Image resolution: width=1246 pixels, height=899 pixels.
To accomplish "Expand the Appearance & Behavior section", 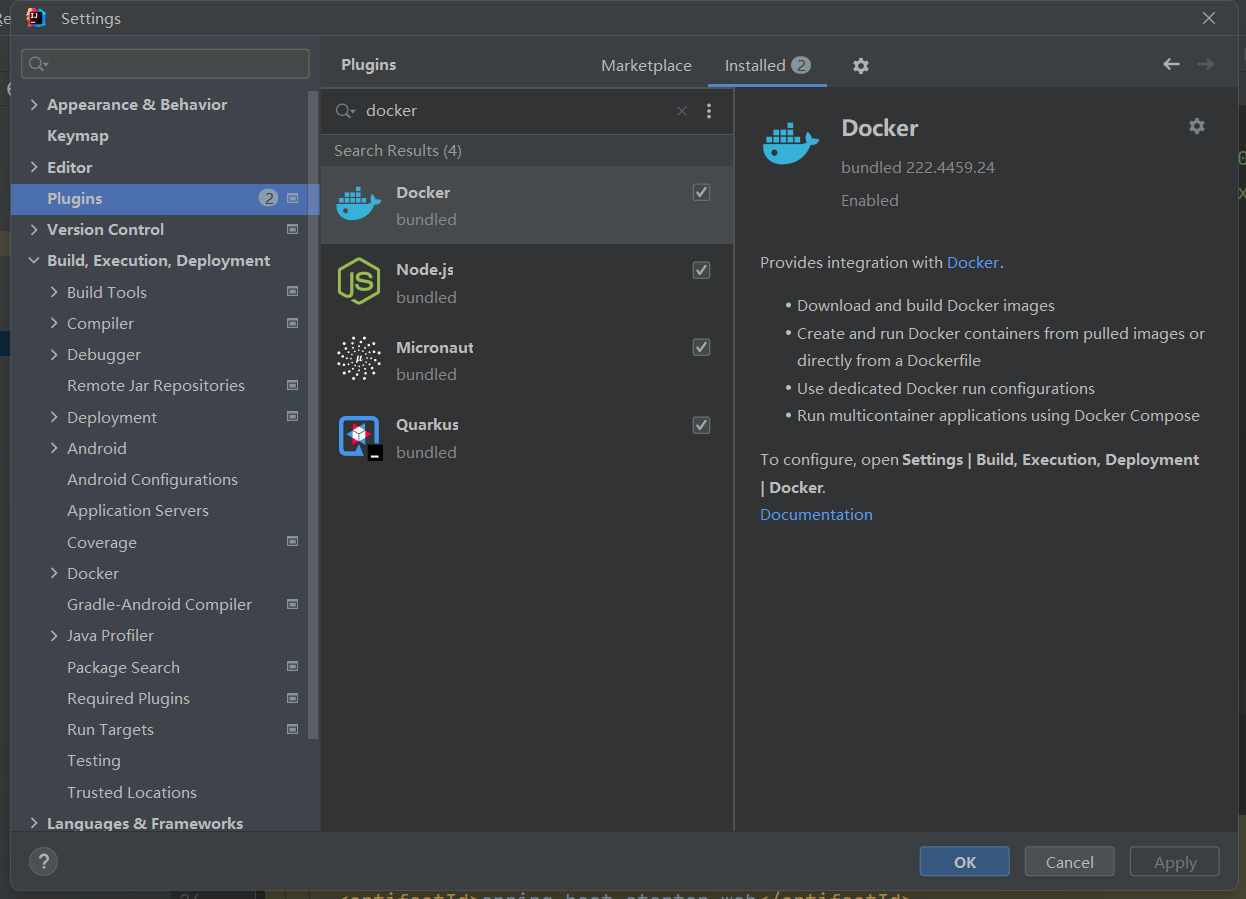I will click(x=33, y=104).
